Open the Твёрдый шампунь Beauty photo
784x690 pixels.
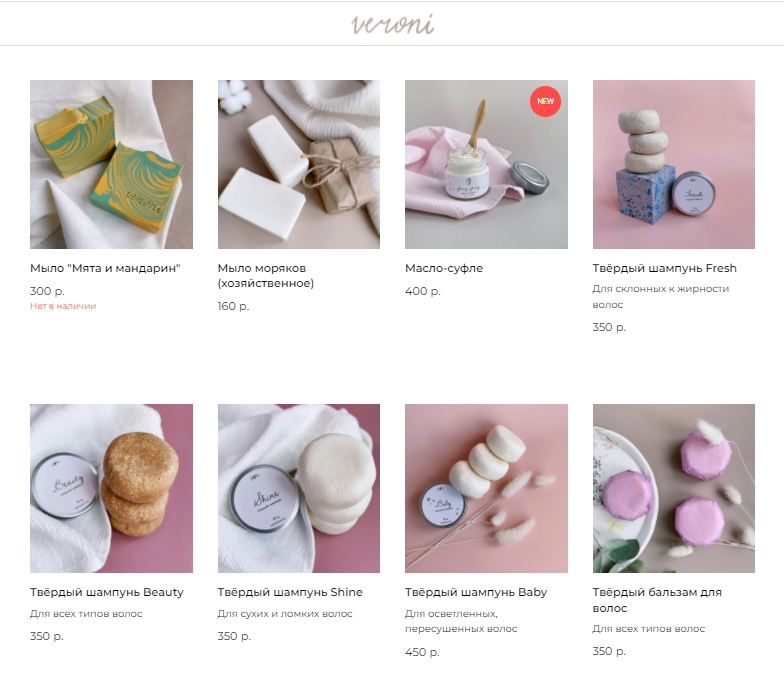(112, 488)
